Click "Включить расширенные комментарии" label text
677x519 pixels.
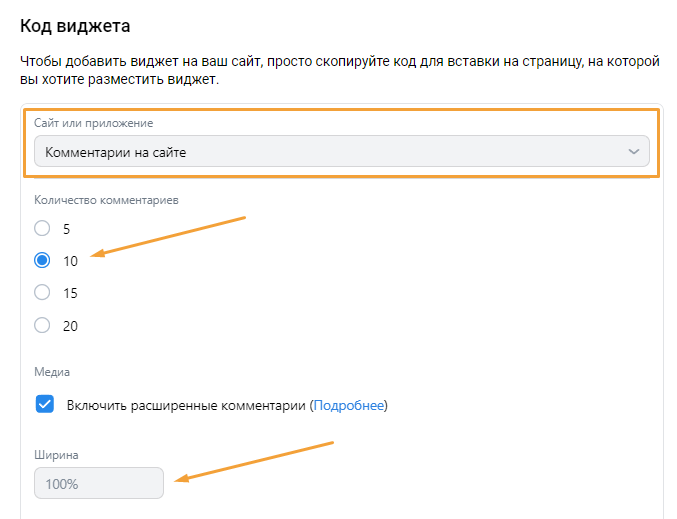(186, 405)
